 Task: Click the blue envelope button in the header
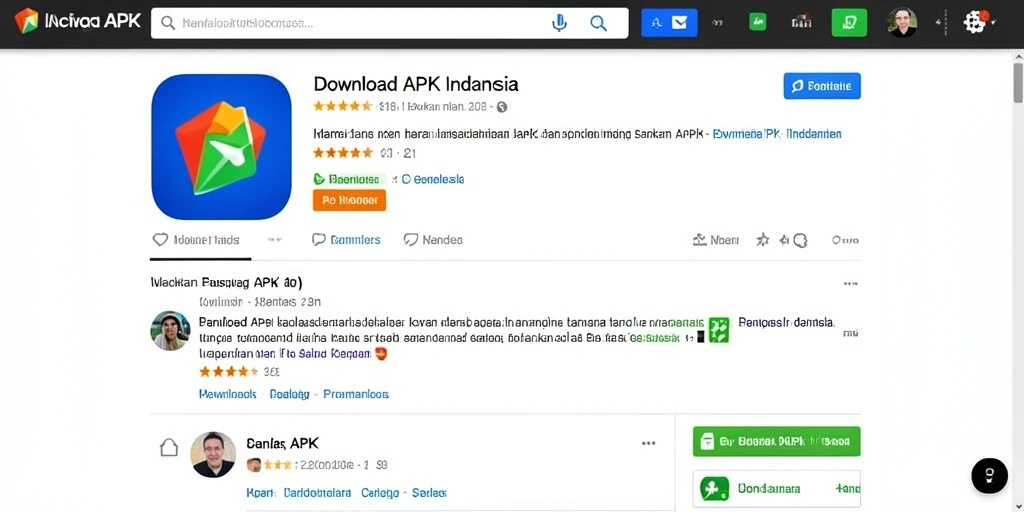669,23
